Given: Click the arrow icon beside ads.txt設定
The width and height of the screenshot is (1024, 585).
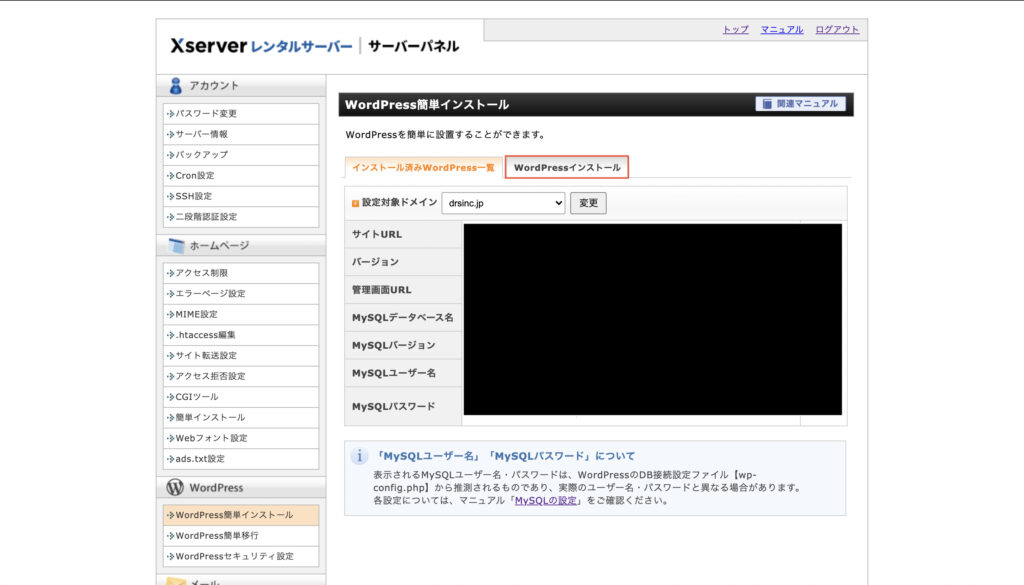Looking at the screenshot, I should pyautogui.click(x=170, y=459).
